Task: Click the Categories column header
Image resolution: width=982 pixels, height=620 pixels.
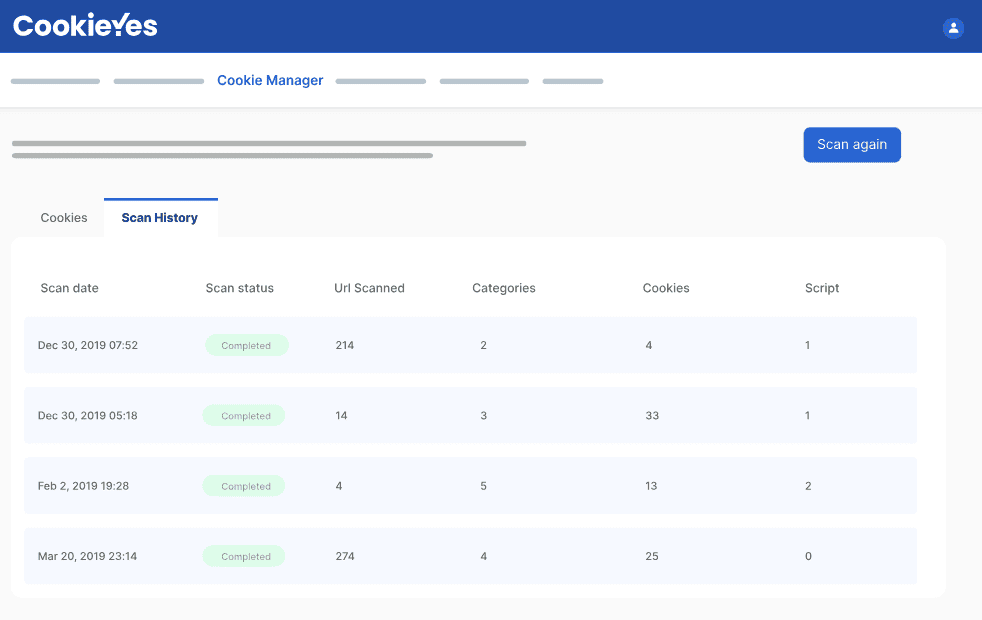Action: 503,288
